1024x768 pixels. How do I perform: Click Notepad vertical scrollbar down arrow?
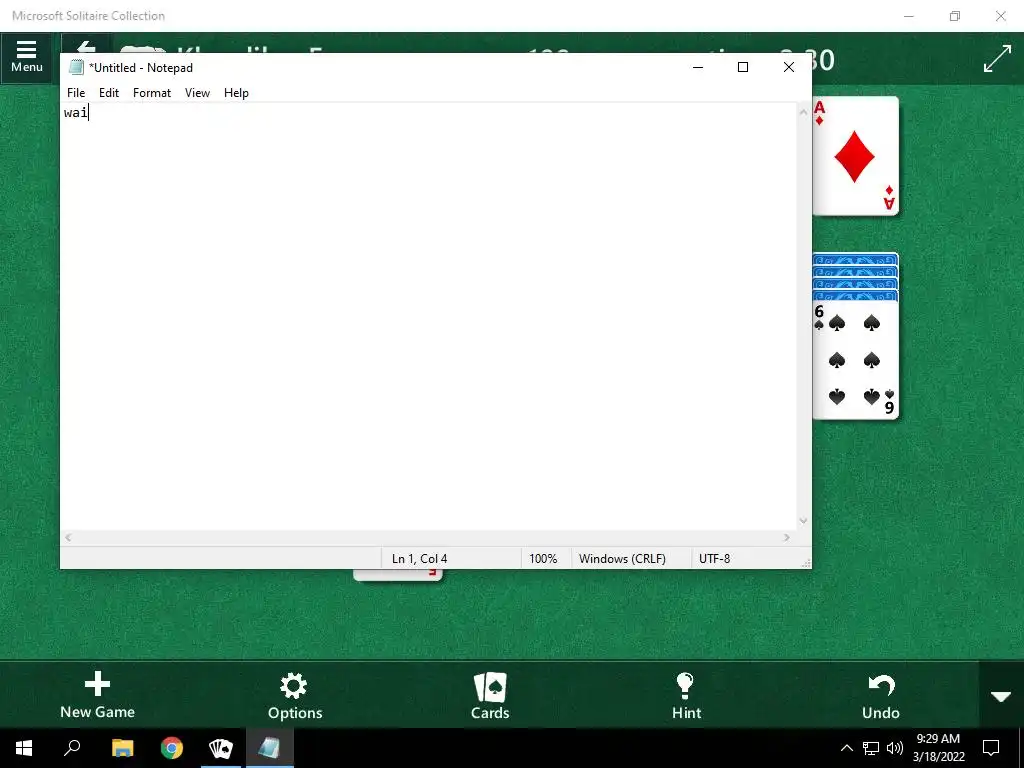pyautogui.click(x=803, y=521)
